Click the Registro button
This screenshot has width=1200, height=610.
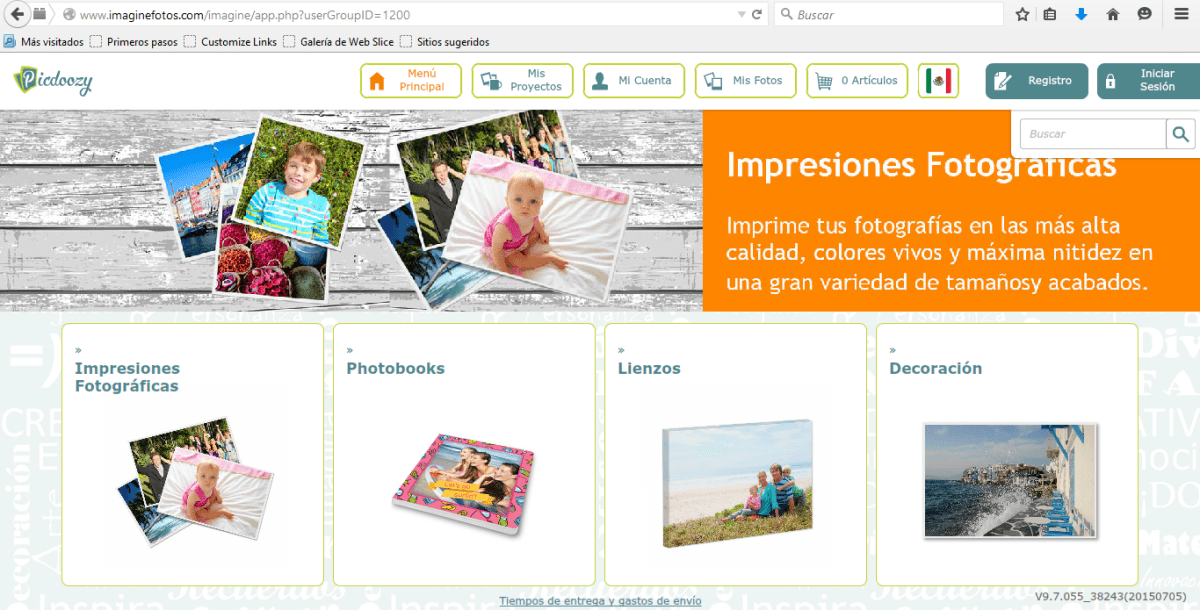(1036, 81)
